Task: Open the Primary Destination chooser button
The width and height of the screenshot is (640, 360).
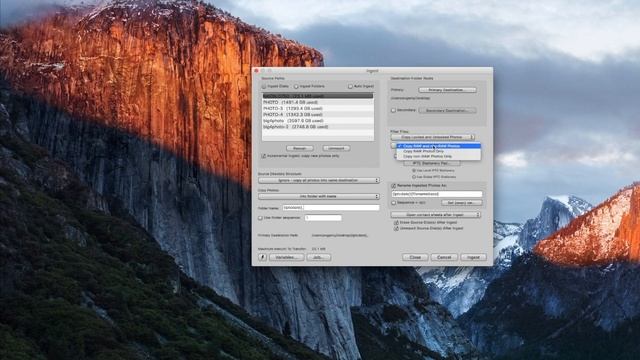Action: [447, 90]
